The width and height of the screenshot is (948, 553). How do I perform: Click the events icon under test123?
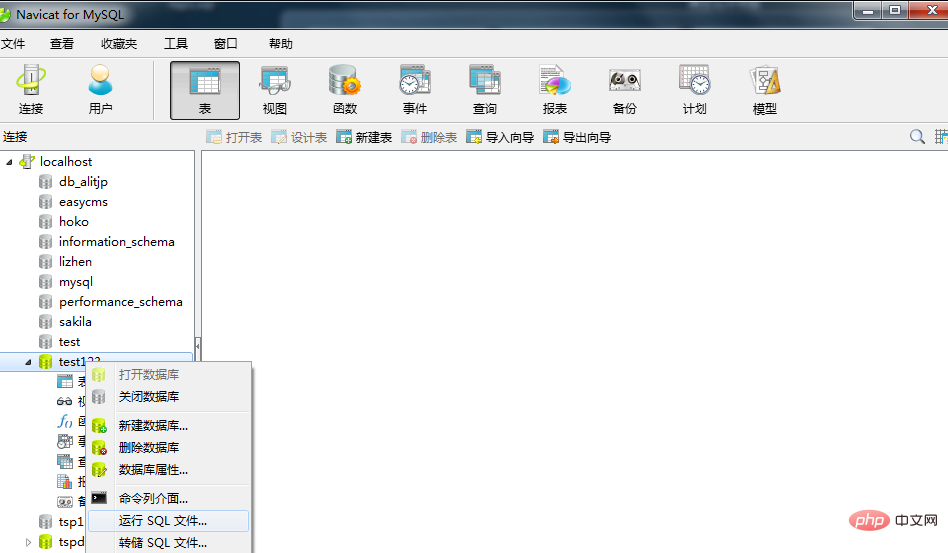coord(65,441)
